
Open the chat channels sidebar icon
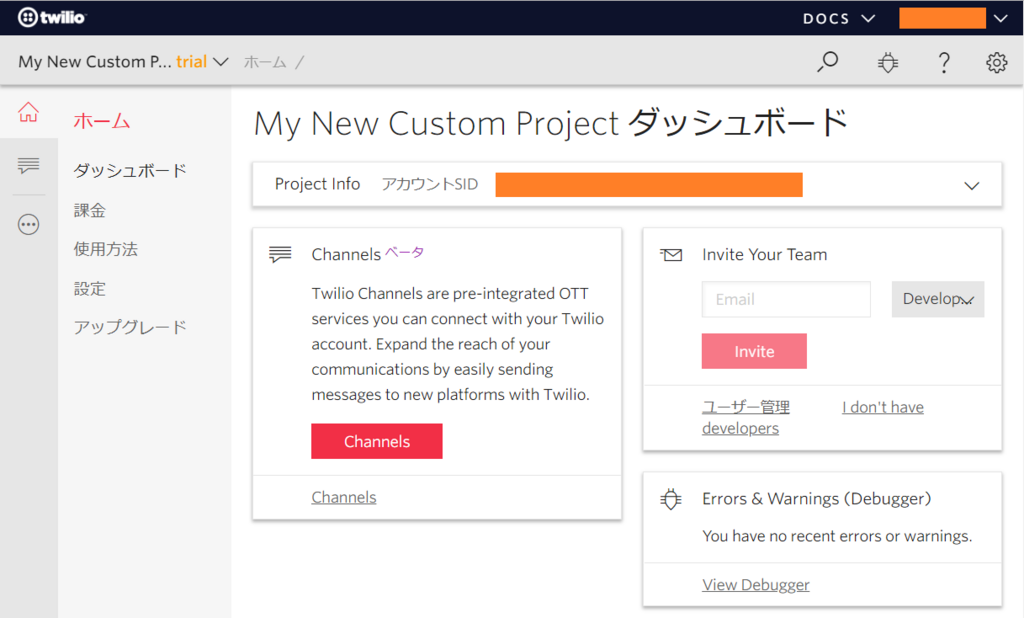(x=28, y=165)
